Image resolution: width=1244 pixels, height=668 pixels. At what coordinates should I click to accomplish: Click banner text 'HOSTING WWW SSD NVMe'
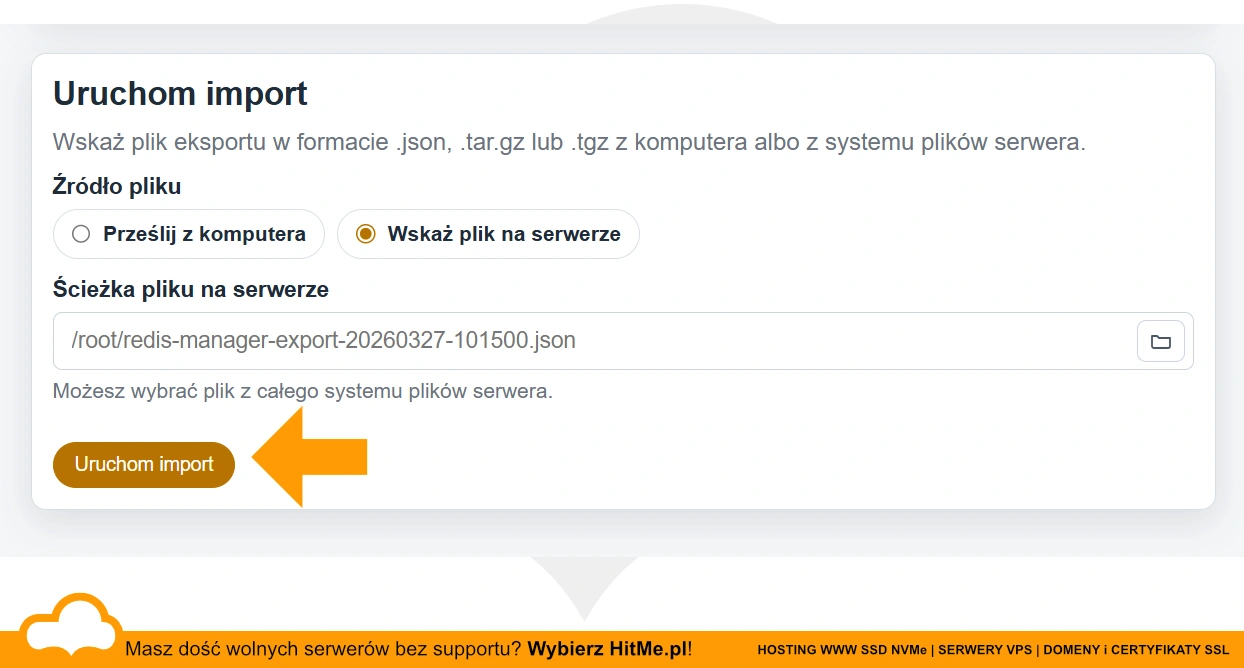(x=842, y=650)
